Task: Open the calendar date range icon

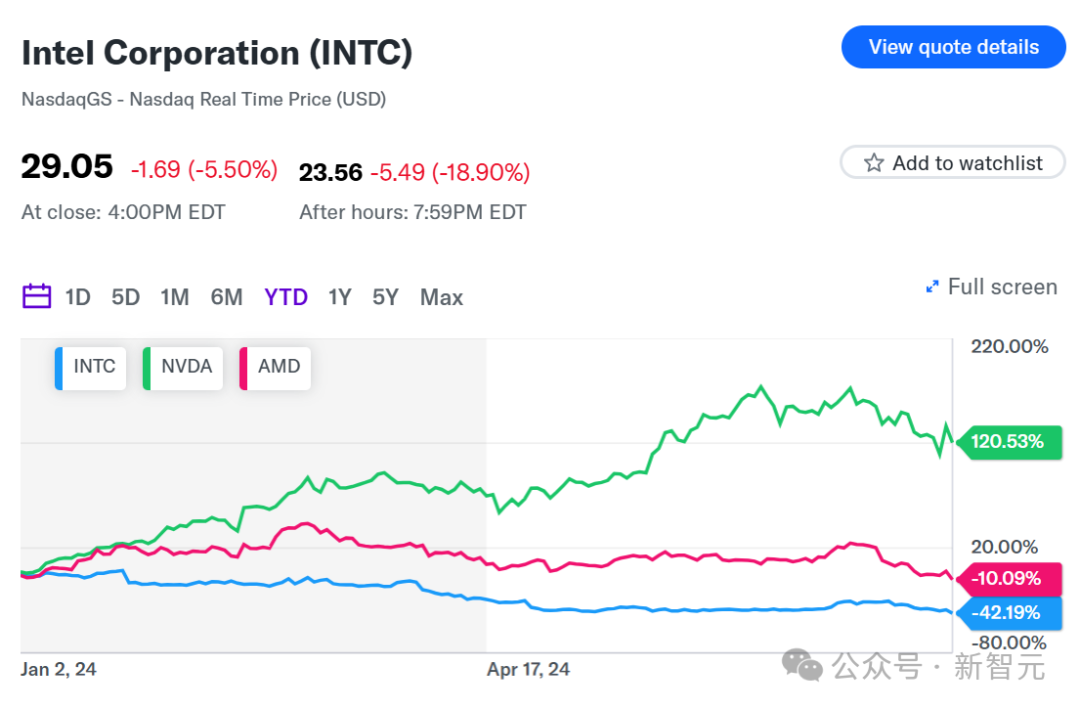Action: click(37, 296)
